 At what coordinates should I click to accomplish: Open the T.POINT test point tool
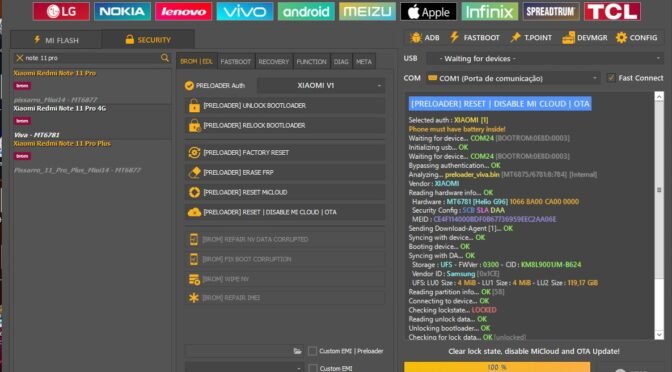[531, 38]
